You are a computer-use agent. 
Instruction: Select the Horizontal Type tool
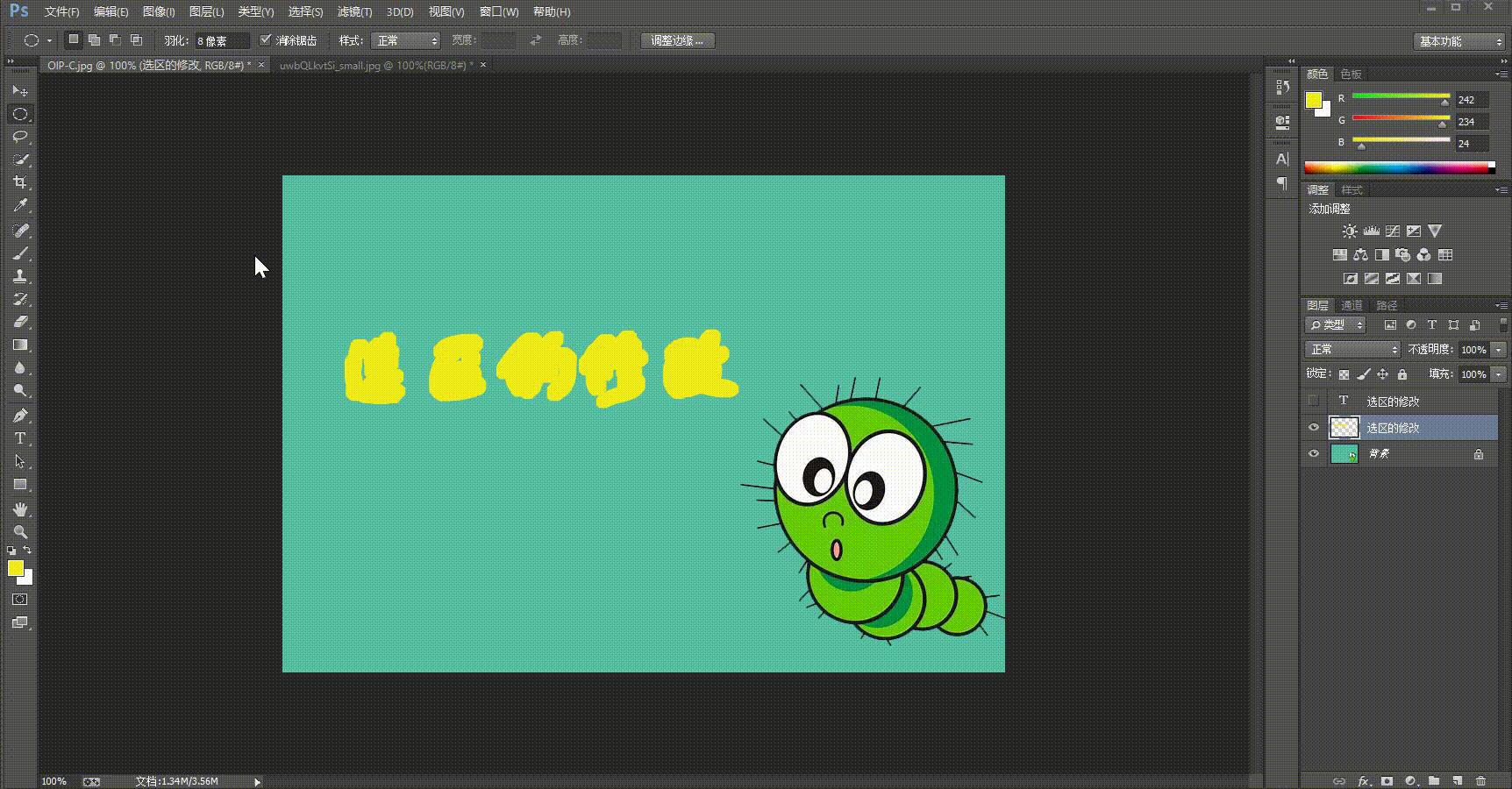point(20,438)
